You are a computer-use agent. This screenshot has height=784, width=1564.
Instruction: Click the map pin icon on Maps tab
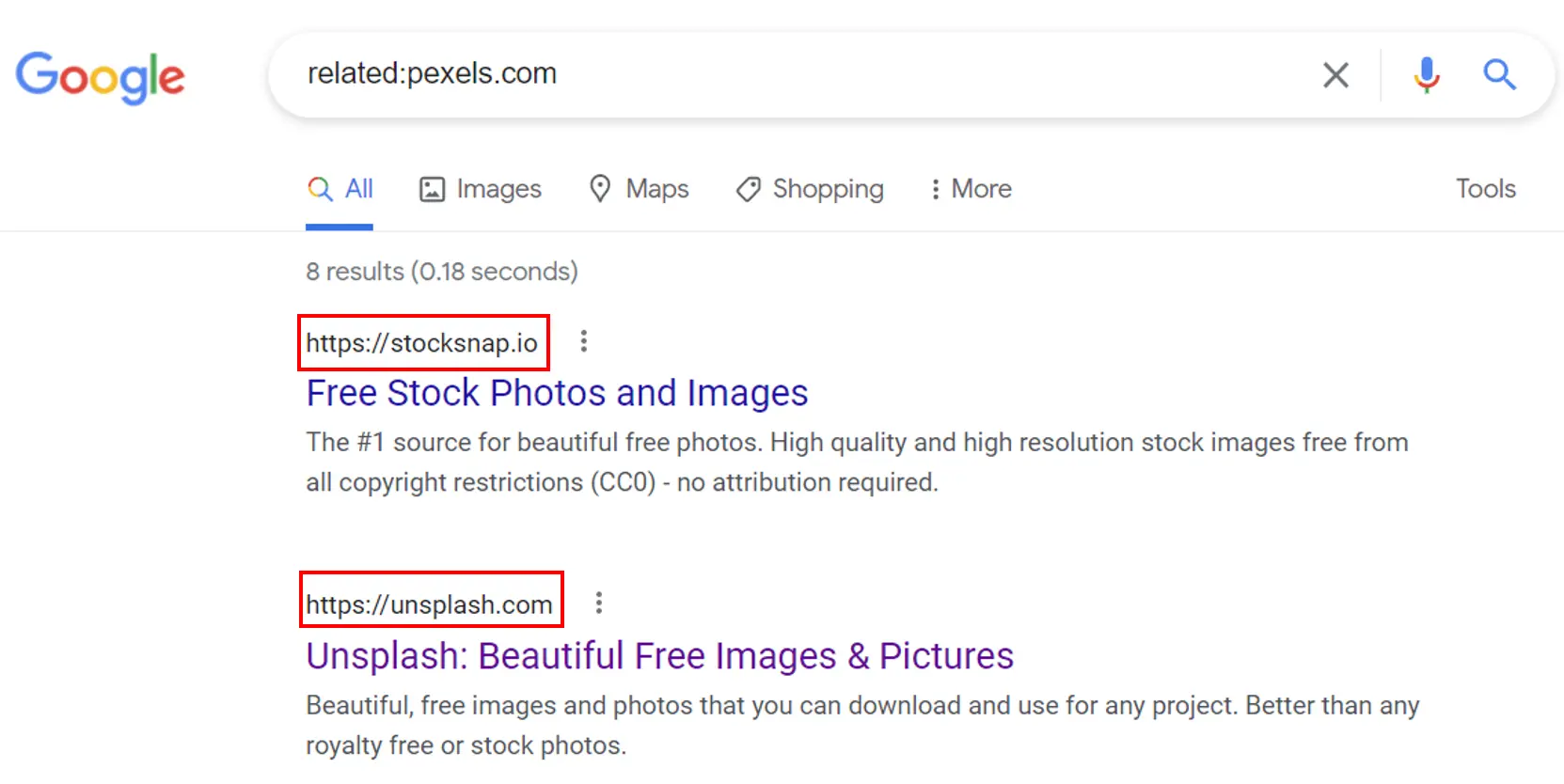click(600, 189)
